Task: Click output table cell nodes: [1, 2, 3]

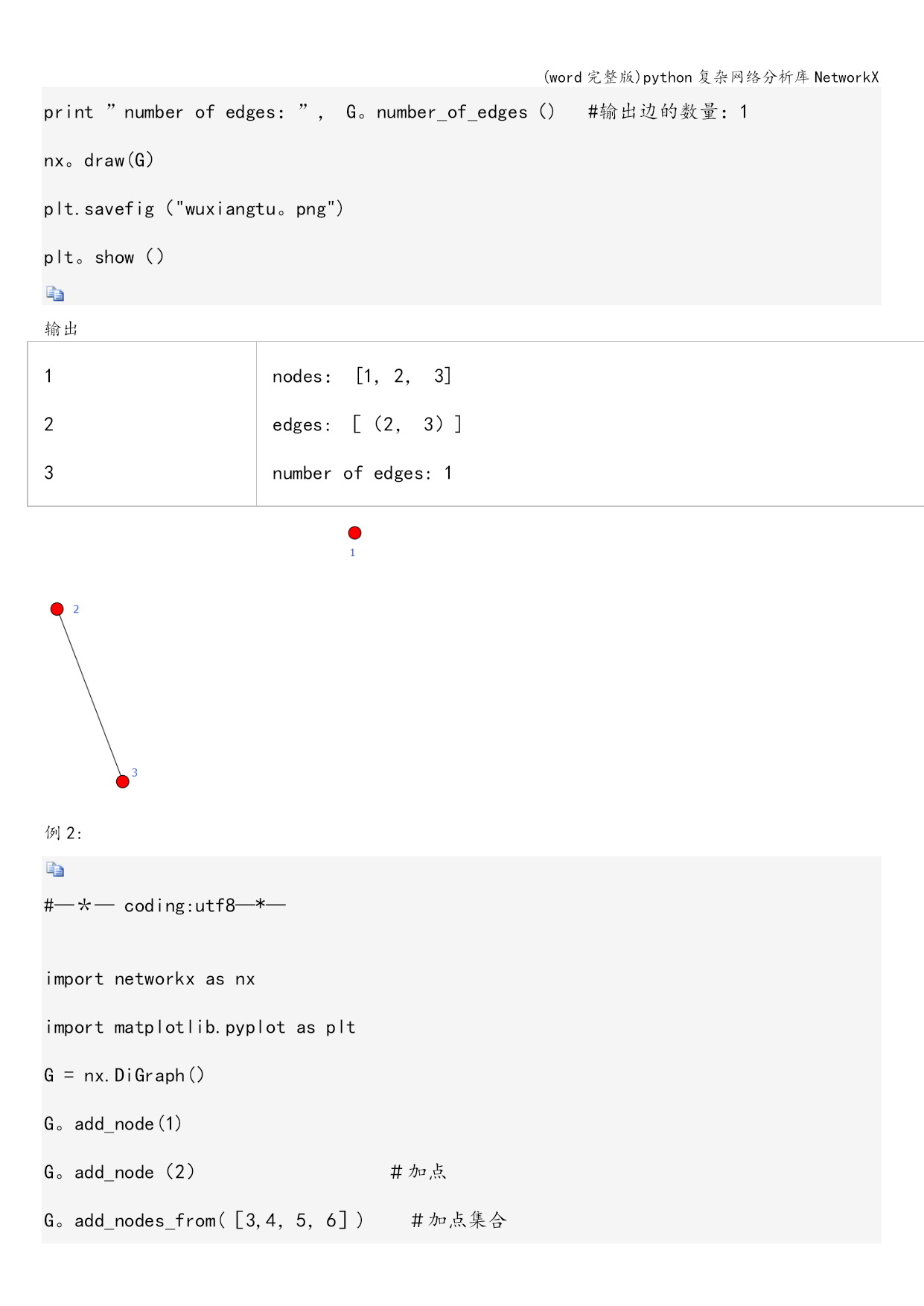Action: pos(362,376)
